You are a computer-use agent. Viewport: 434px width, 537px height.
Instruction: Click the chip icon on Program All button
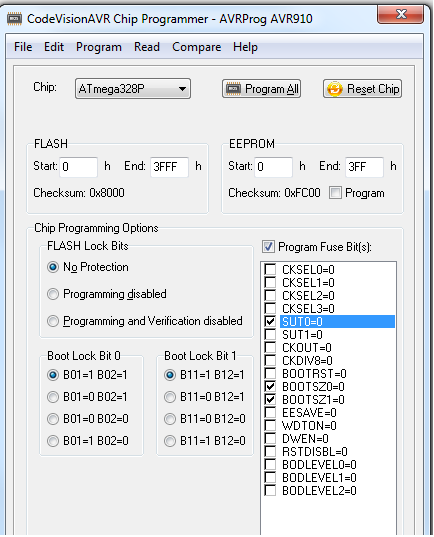(x=234, y=89)
